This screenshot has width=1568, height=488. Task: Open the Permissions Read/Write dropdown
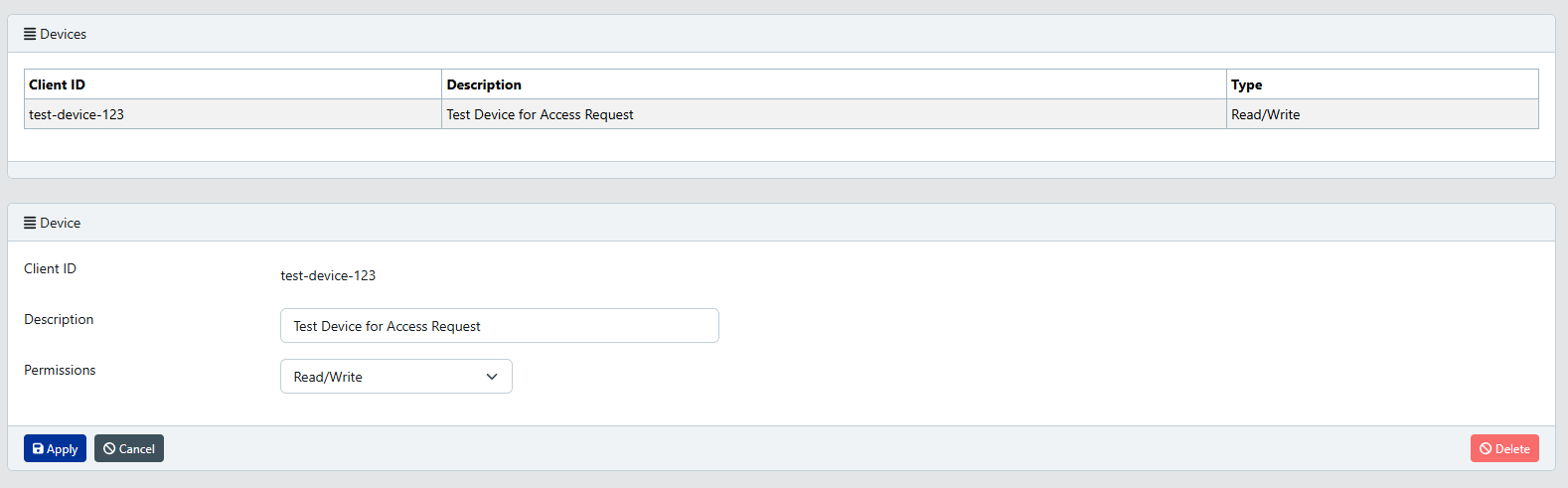pyautogui.click(x=395, y=377)
